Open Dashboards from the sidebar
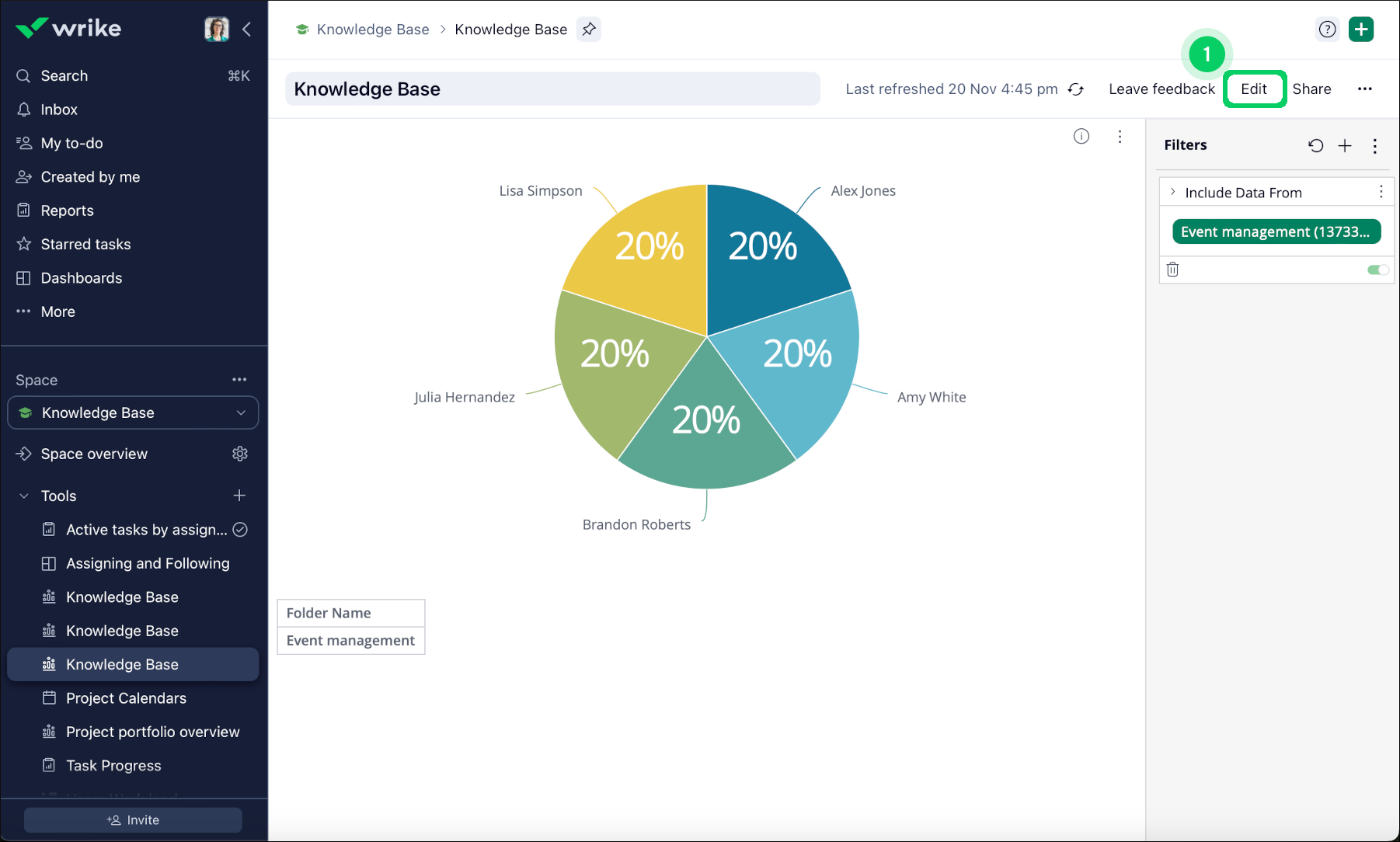The width and height of the screenshot is (1400, 842). [x=81, y=277]
